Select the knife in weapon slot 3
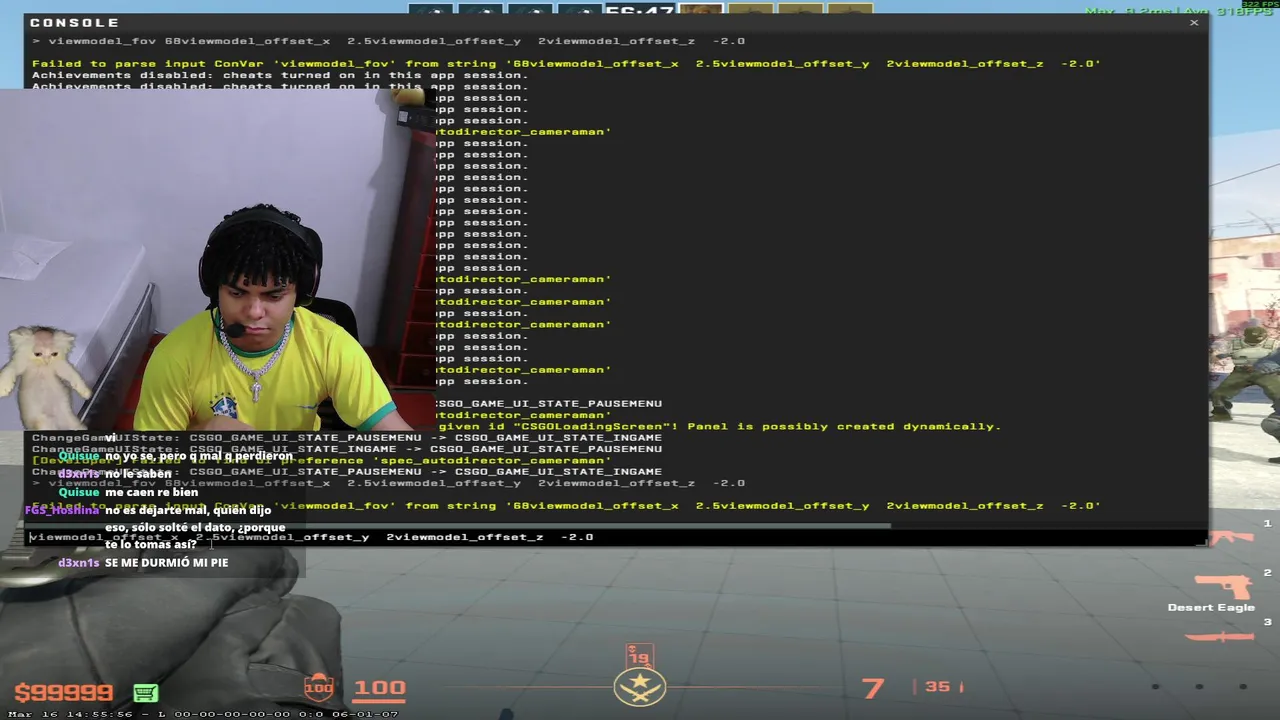This screenshot has width=1280, height=720. pos(1220,636)
